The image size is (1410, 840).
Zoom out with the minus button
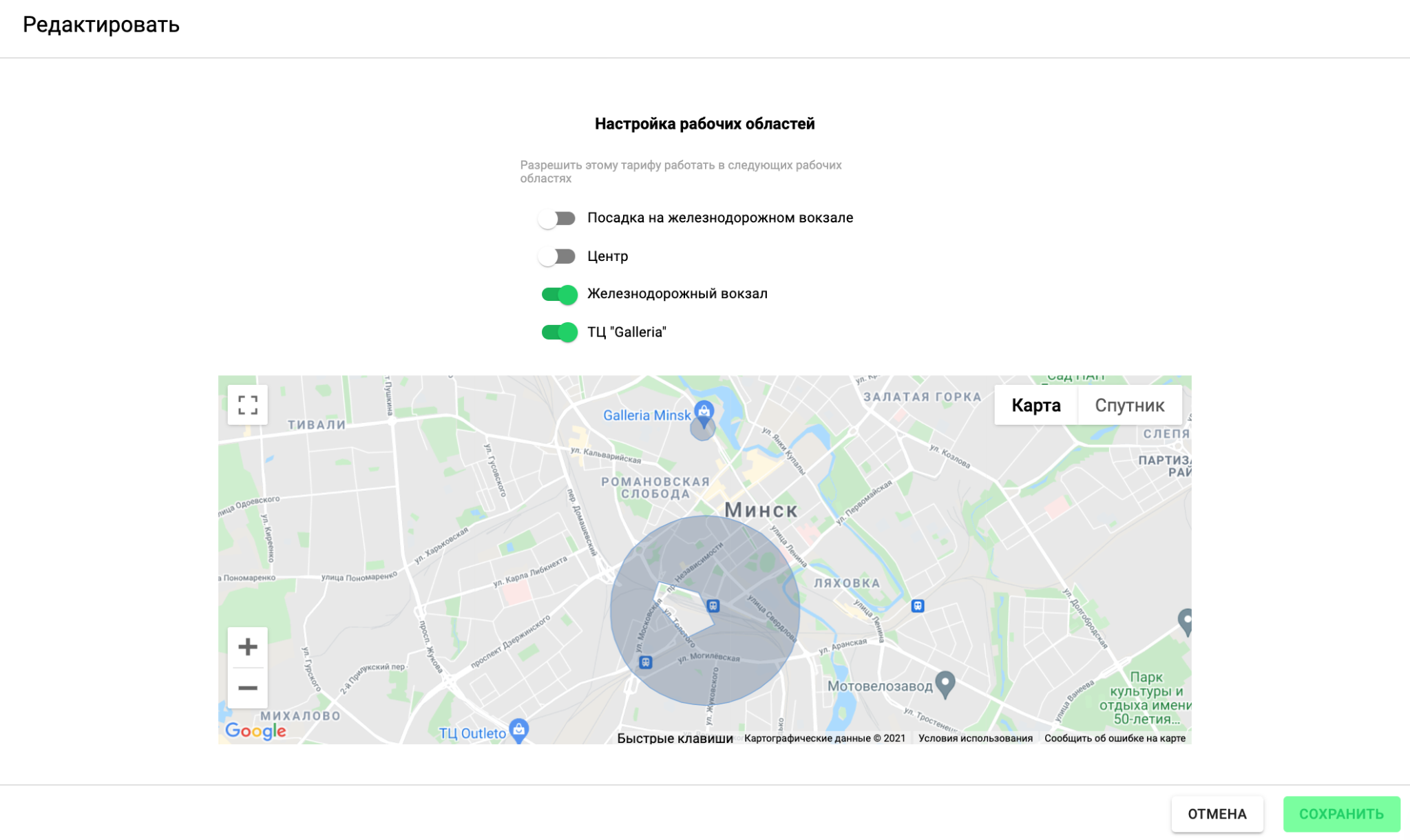247,688
